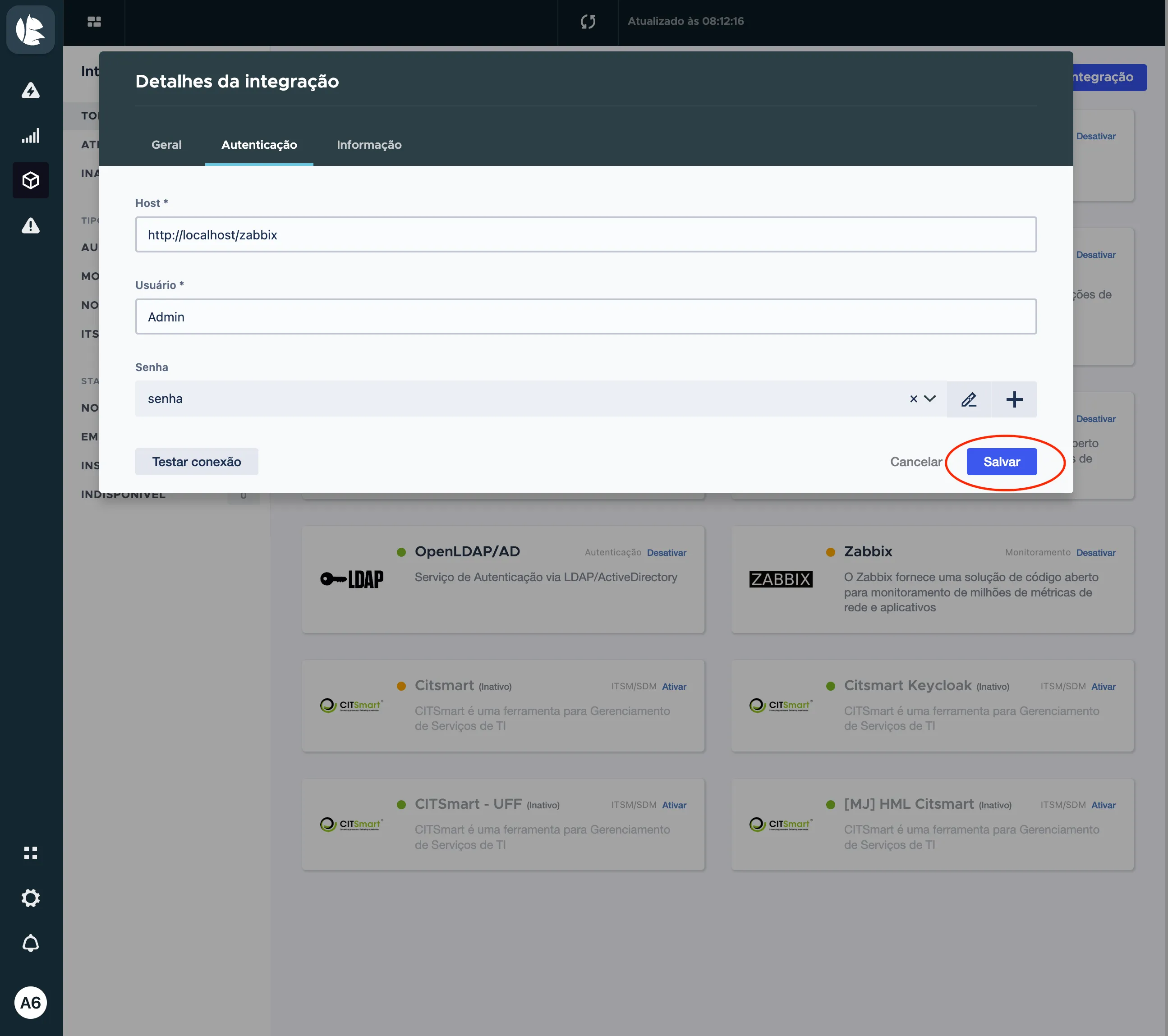Expand the Senha dropdown chevron
1168x1036 pixels.
click(x=930, y=399)
